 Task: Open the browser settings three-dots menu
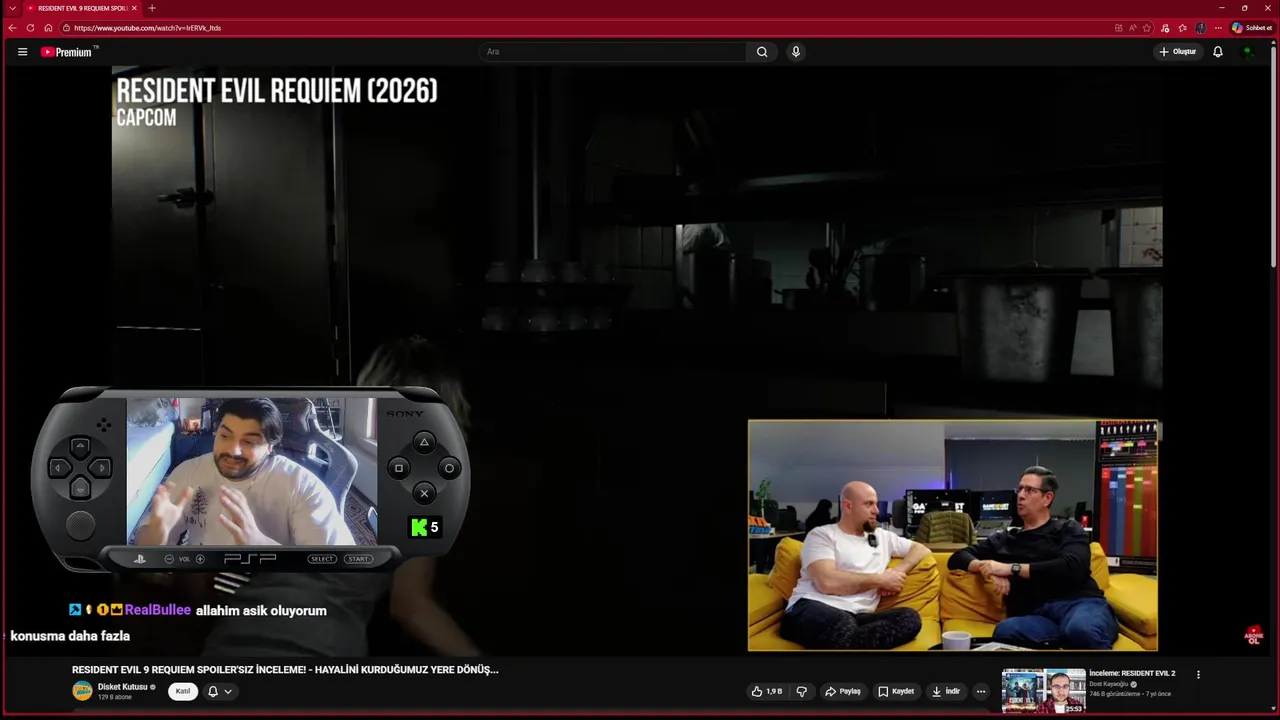[x=1218, y=28]
